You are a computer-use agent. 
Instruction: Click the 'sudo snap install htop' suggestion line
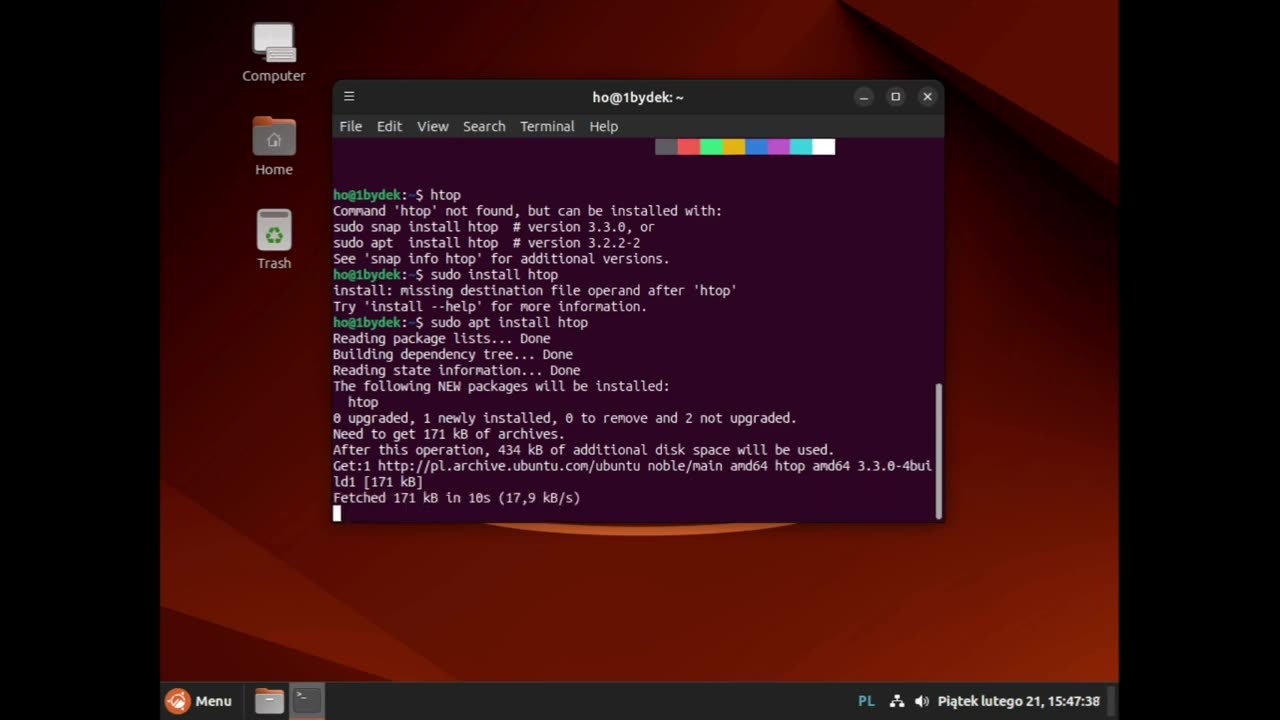494,227
